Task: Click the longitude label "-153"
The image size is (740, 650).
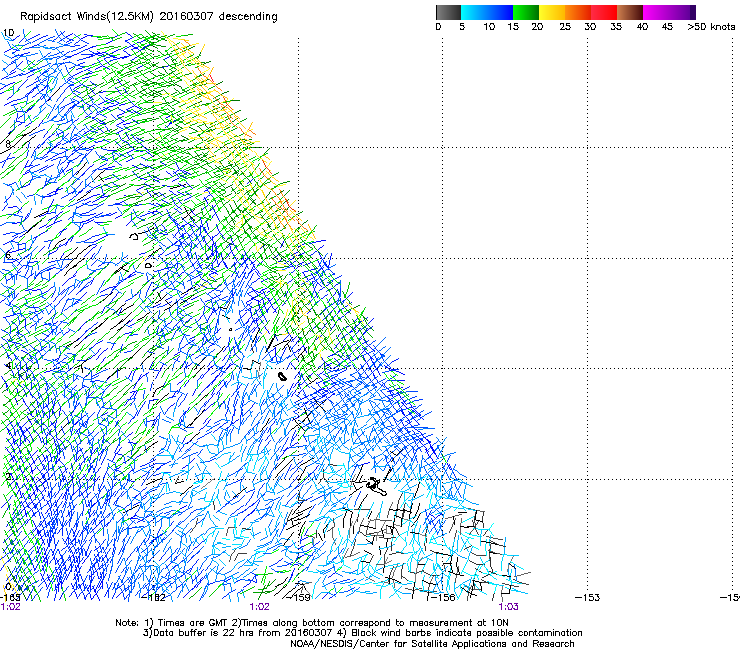Action: click(x=588, y=598)
